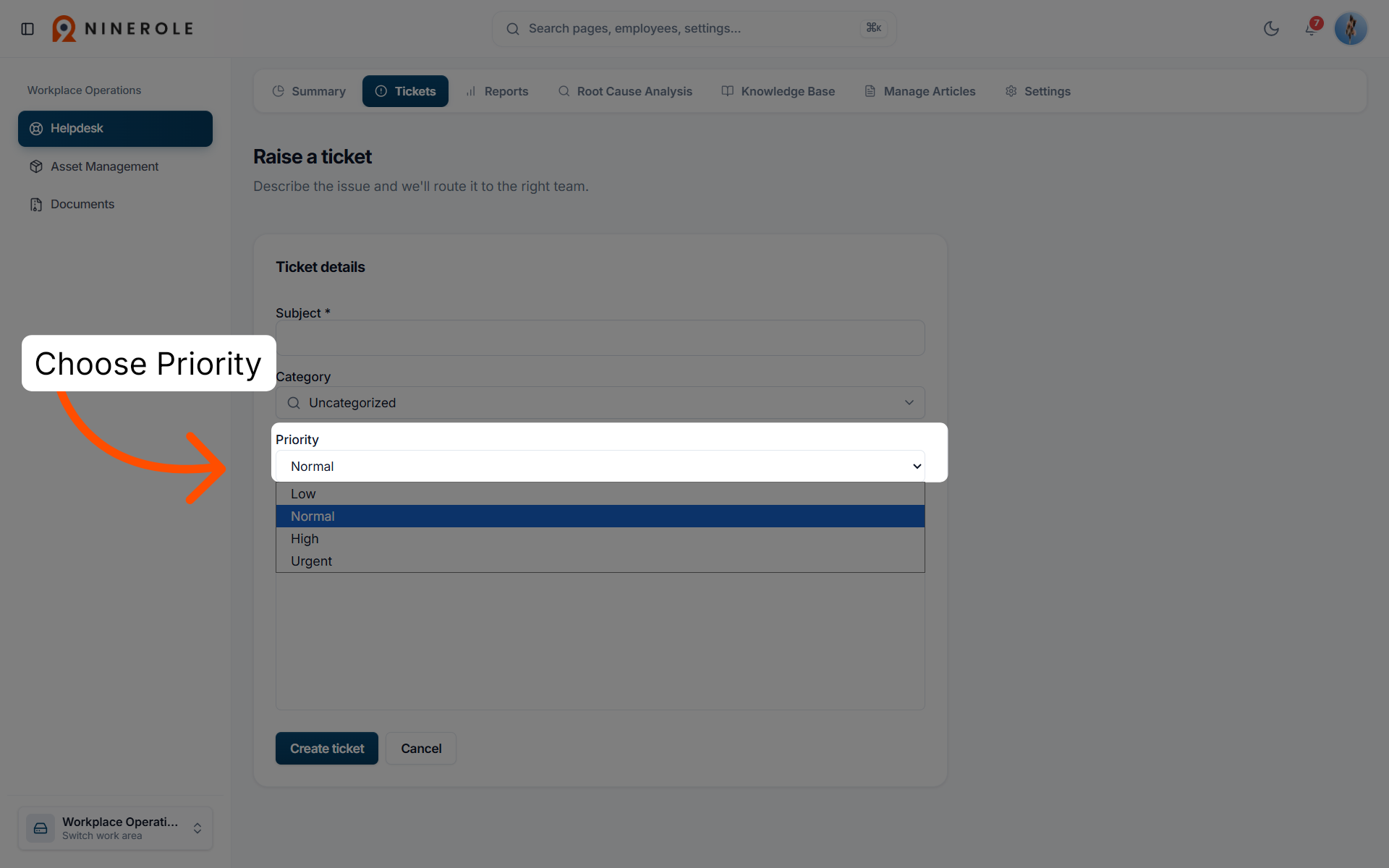The height and width of the screenshot is (868, 1389).
Task: Select the Tickets tab
Action: pos(405,91)
